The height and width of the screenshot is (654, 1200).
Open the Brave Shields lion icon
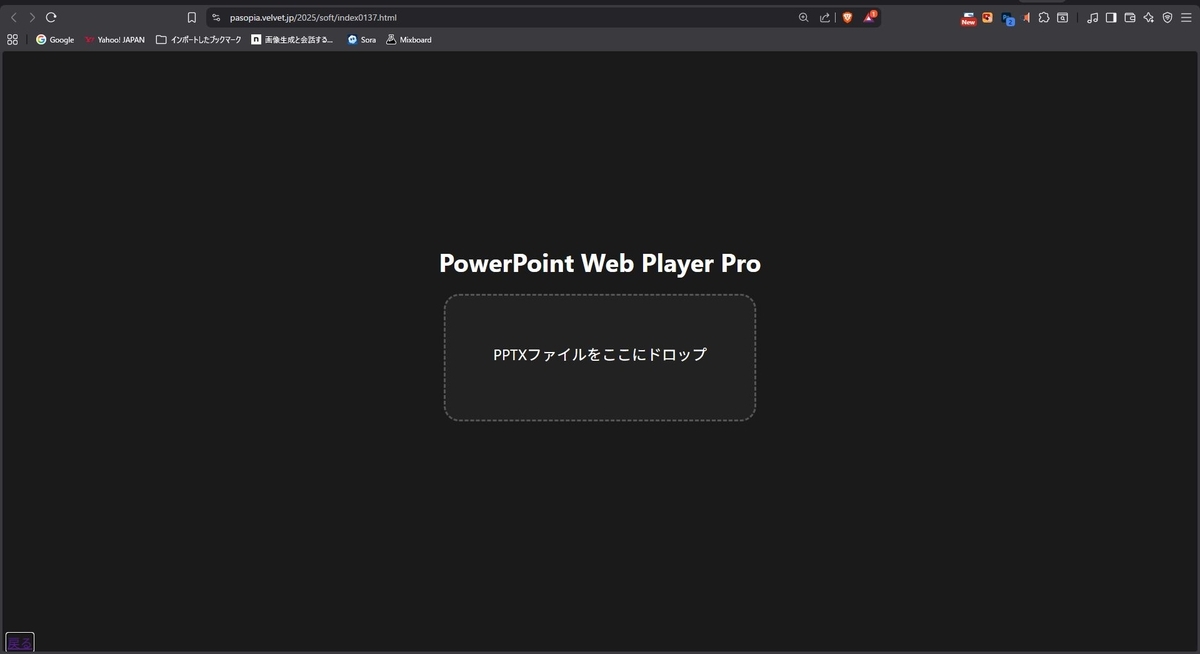(x=847, y=17)
